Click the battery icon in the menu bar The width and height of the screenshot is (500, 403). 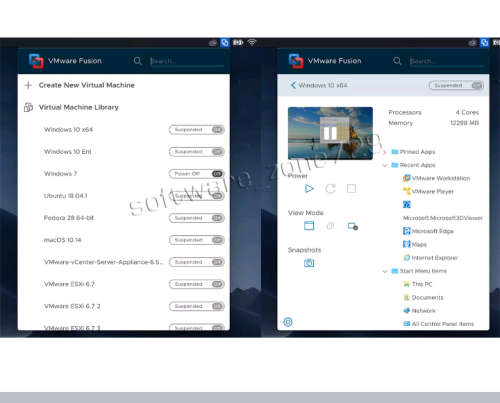point(238,42)
